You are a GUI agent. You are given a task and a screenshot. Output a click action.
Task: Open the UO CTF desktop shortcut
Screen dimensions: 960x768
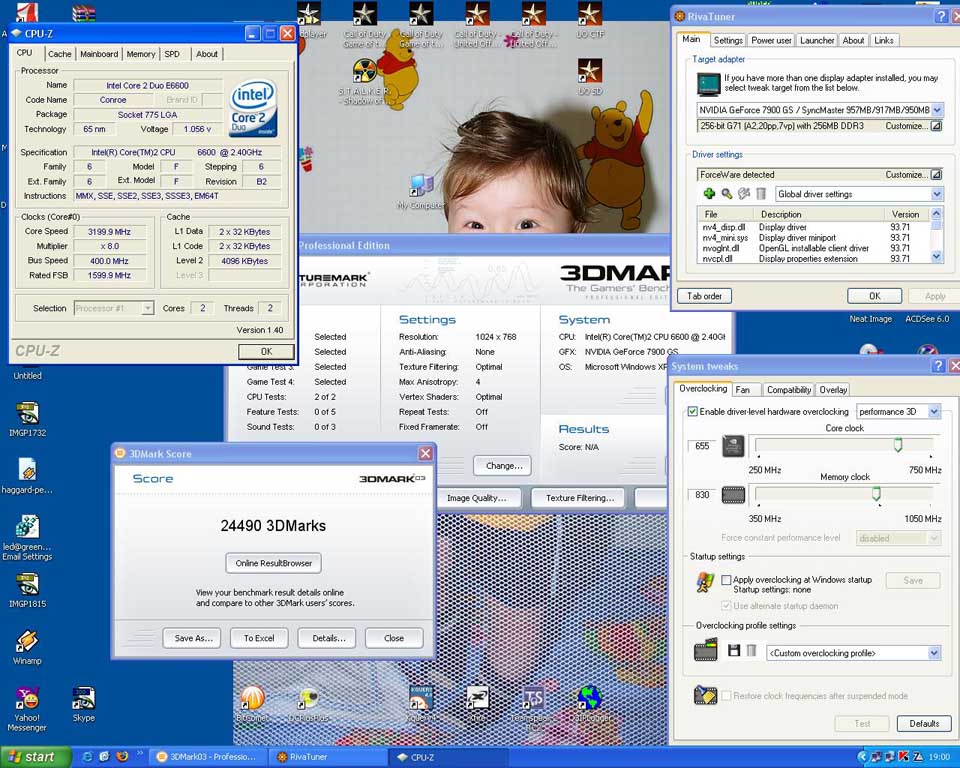point(590,21)
